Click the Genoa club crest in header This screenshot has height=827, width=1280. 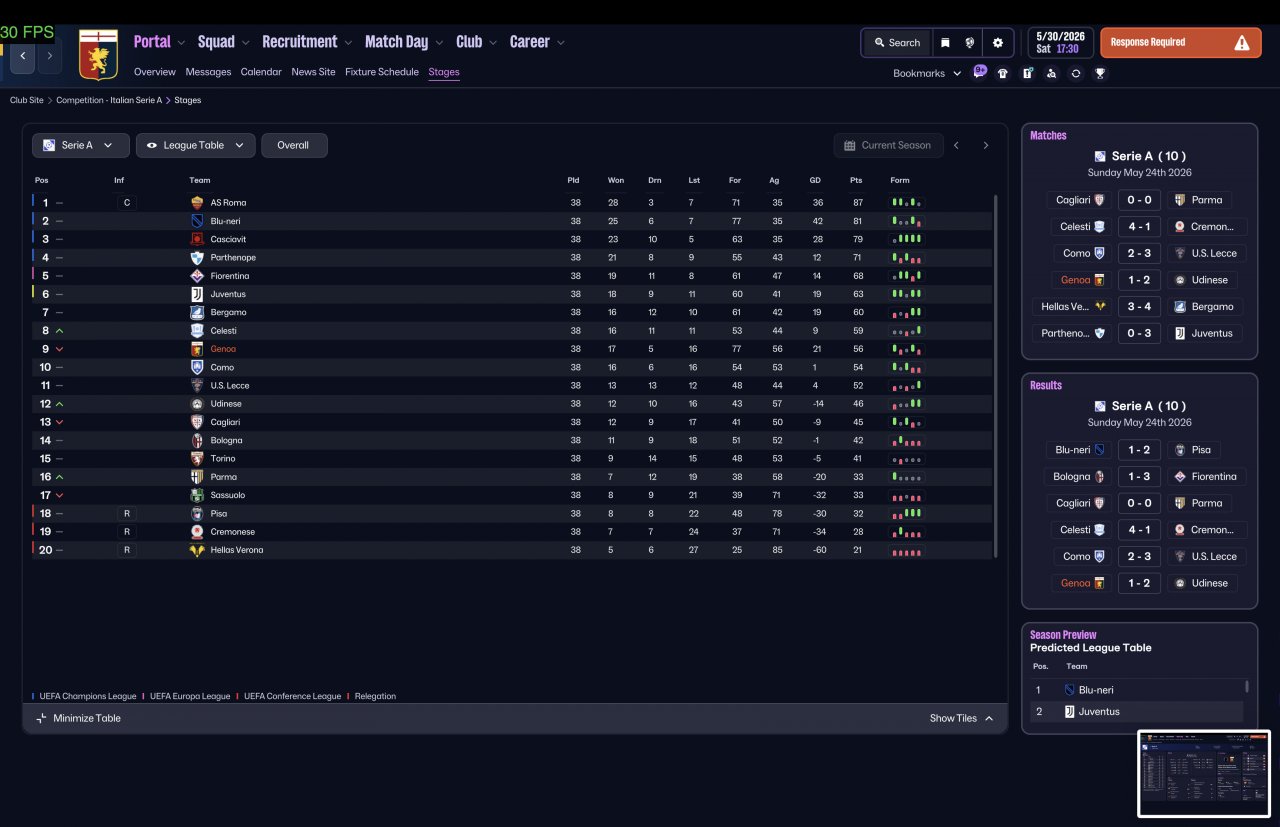pyautogui.click(x=98, y=55)
